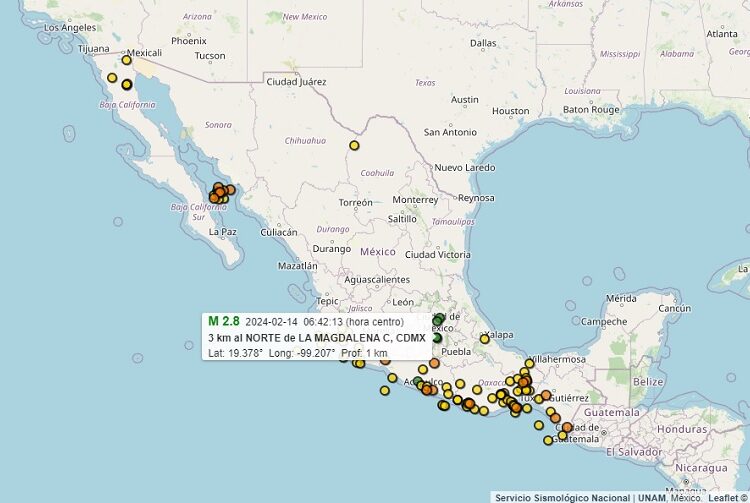Viewport: 750px width, 503px height.
Task: Click the Cancún city label
Action: pos(674,308)
